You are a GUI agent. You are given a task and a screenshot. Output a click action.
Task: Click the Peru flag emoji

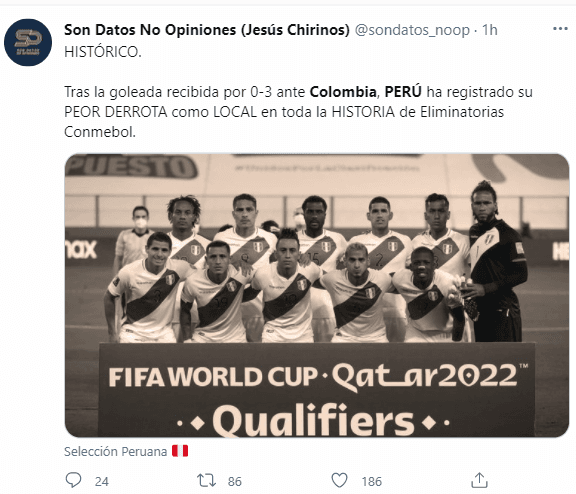(180, 451)
